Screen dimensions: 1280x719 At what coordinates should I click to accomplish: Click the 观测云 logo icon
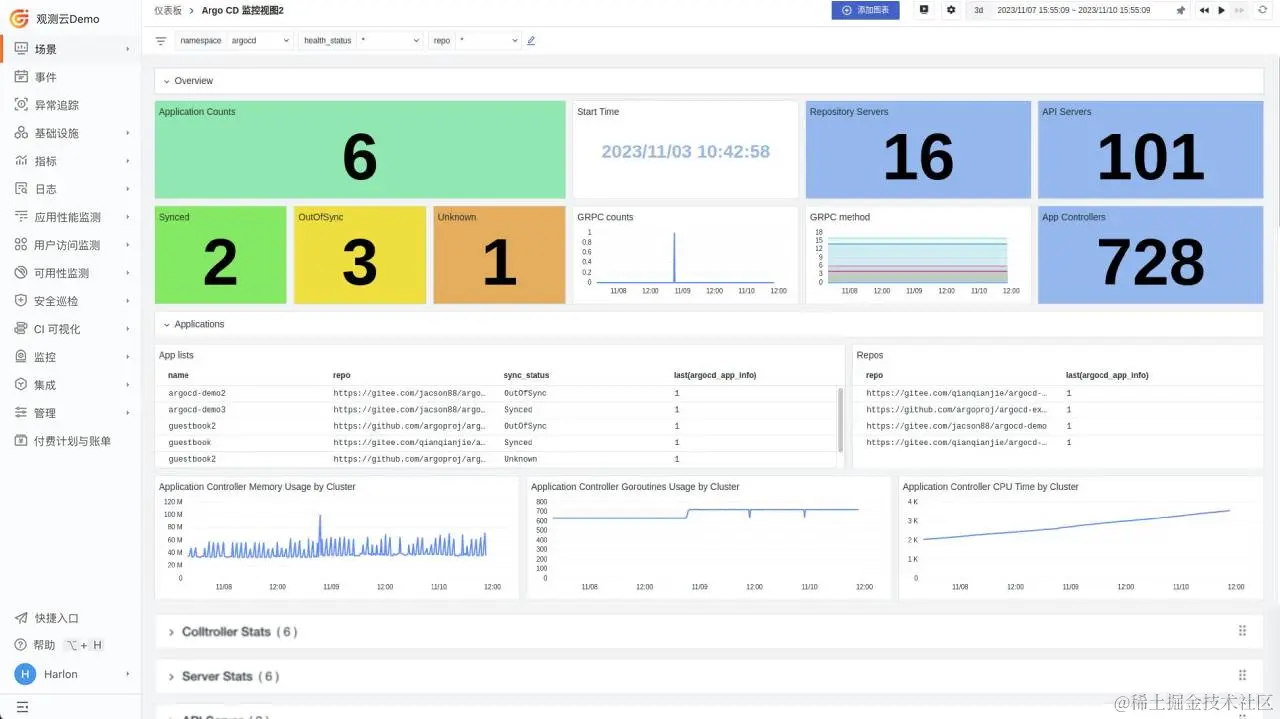pyautogui.click(x=19, y=18)
